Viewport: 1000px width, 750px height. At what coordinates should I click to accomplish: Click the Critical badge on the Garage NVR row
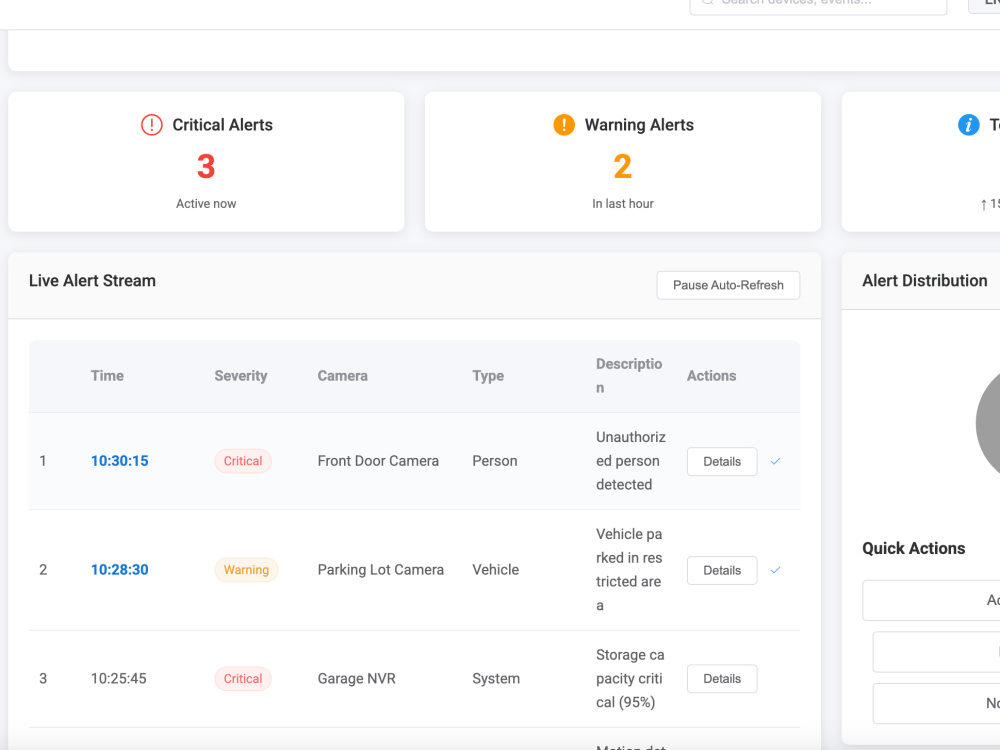tap(243, 679)
